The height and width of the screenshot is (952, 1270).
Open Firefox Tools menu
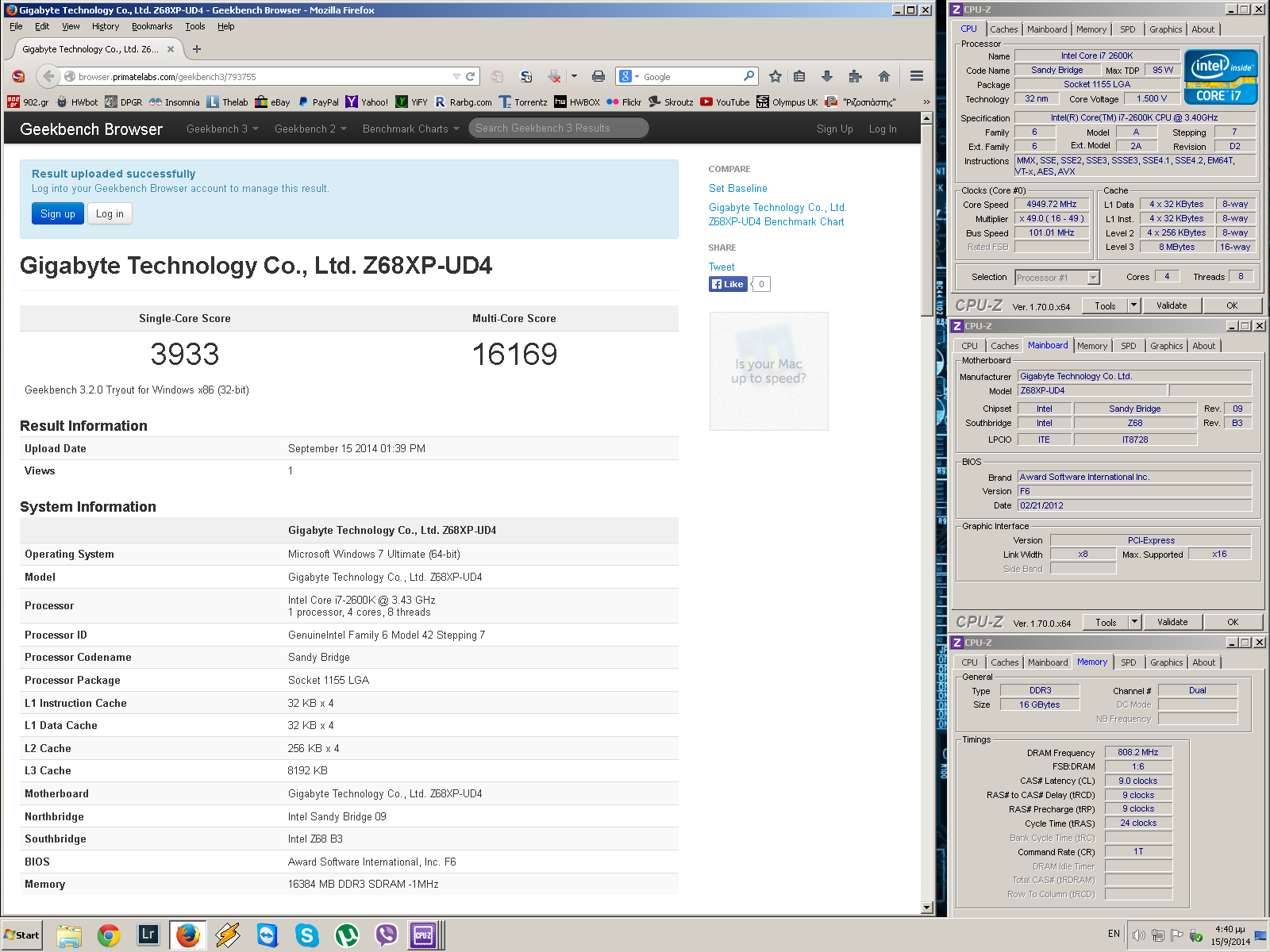(x=195, y=26)
